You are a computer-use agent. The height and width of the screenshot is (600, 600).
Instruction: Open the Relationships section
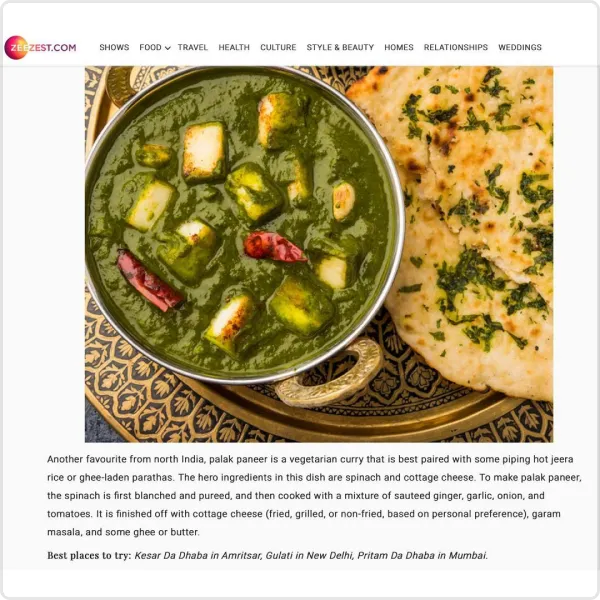click(455, 47)
